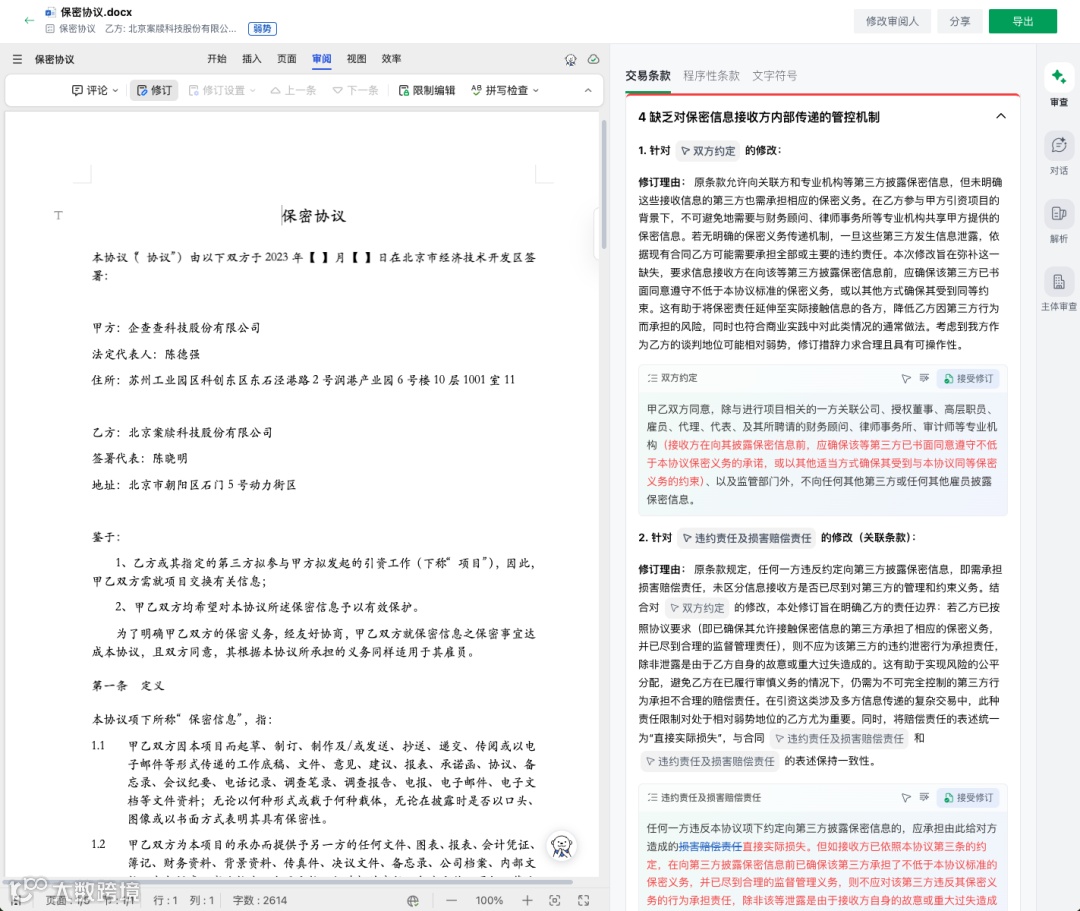Viewport: 1080px width, 911px height.
Task: Click 违约责任及损害赔偿责任 tag under heading 2
Action: [746, 538]
